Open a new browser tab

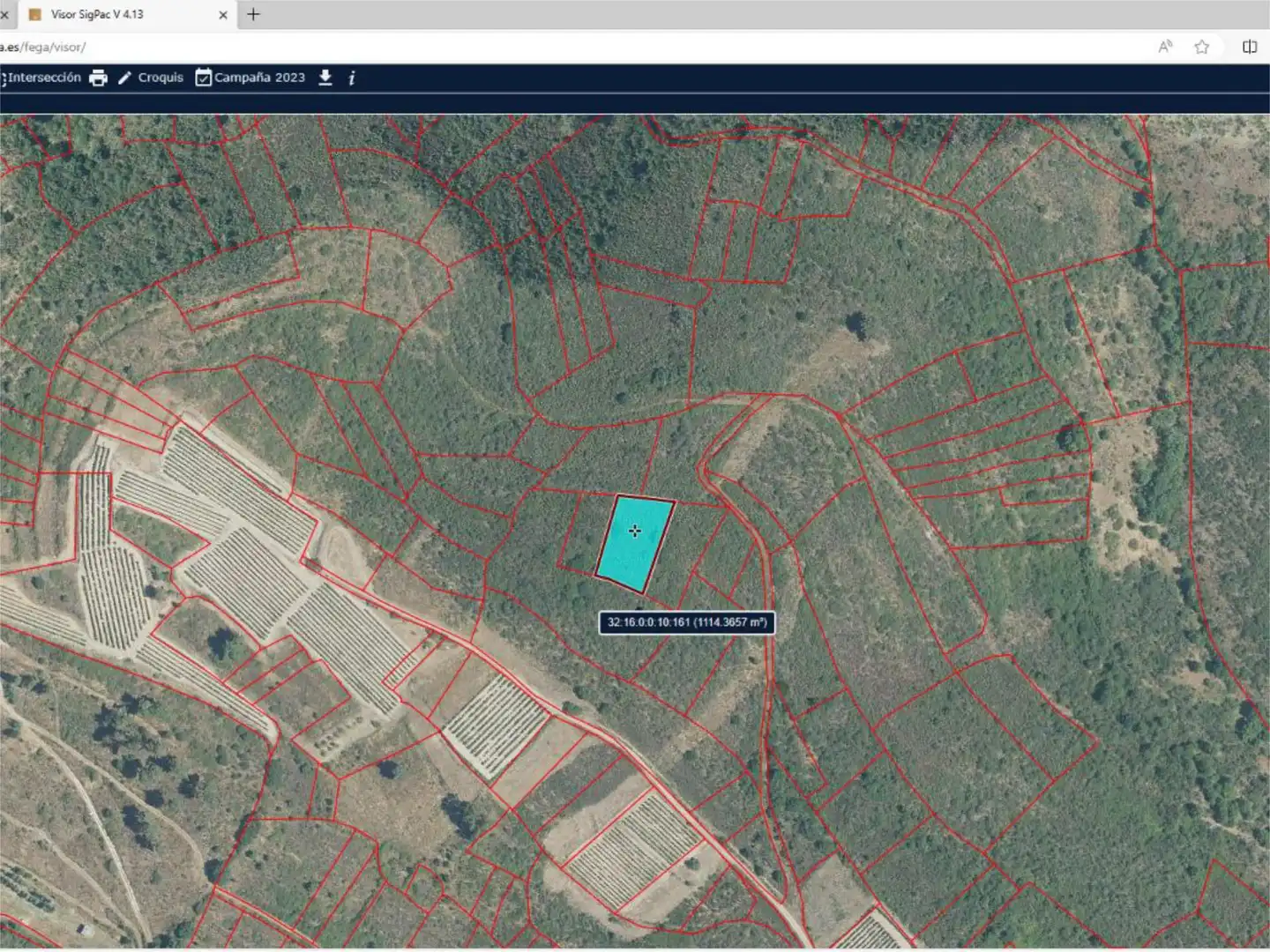253,14
